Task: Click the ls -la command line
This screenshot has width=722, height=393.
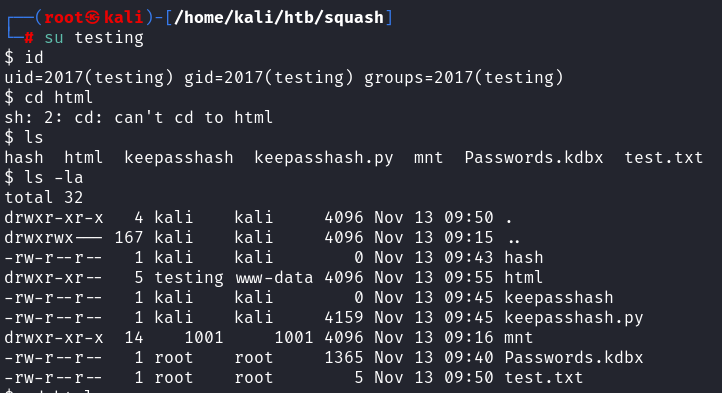Action: pos(44,177)
